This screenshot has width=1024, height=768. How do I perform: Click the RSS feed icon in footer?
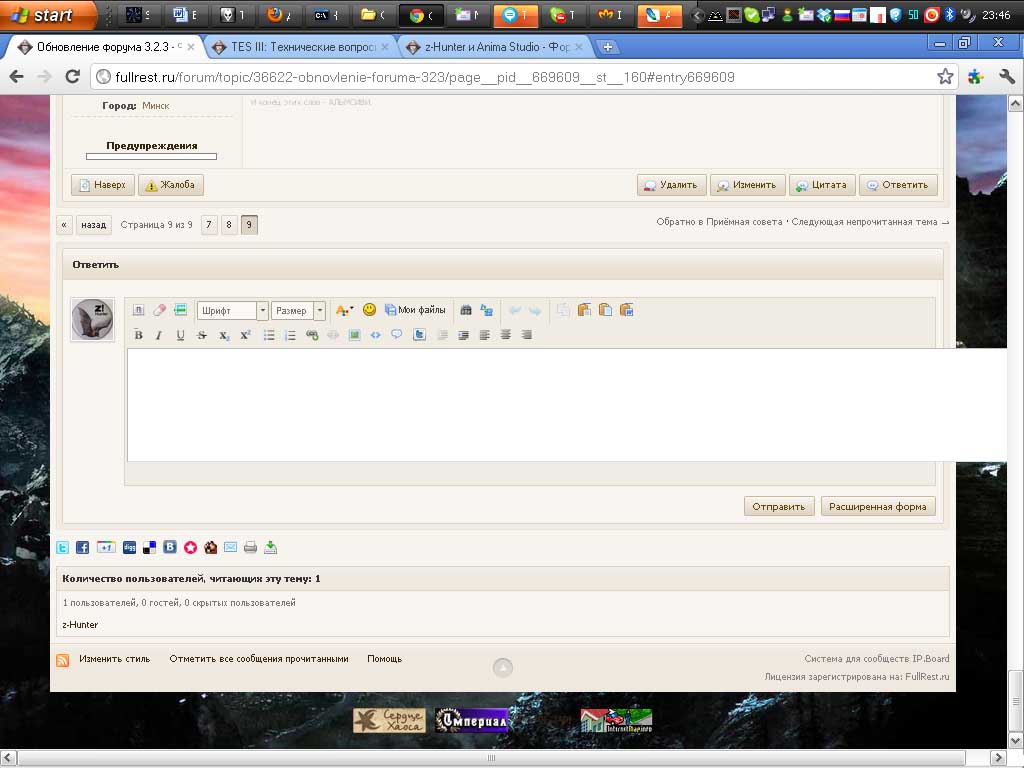(62, 660)
